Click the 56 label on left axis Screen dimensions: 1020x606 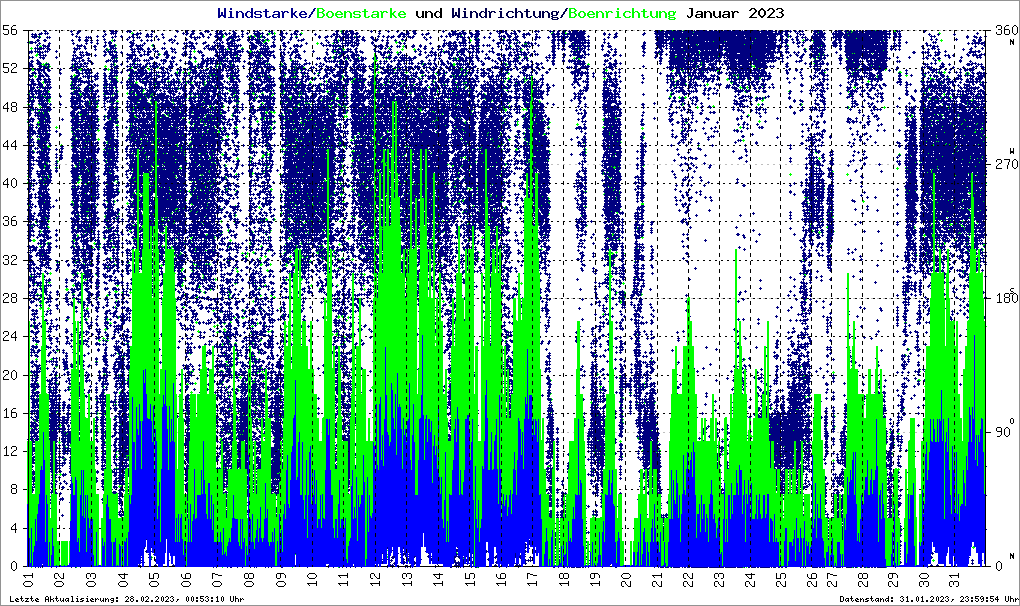click(x=11, y=30)
